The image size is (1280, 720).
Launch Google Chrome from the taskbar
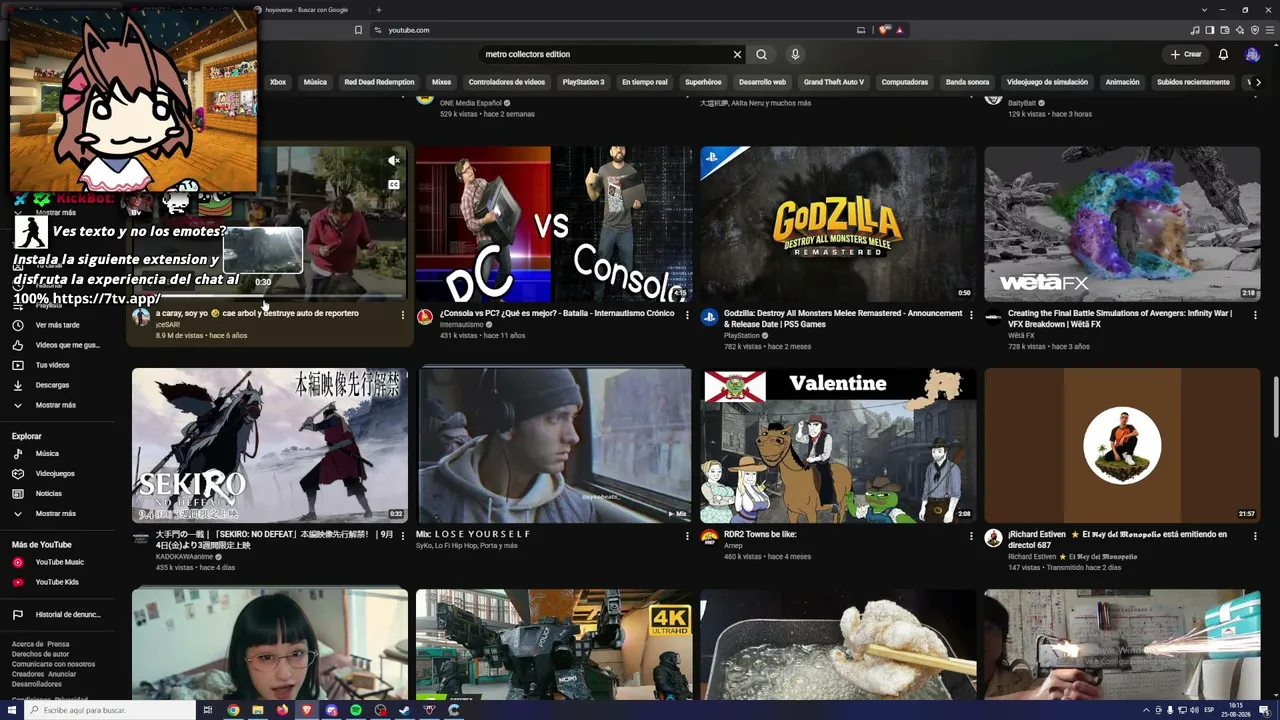[x=233, y=710]
